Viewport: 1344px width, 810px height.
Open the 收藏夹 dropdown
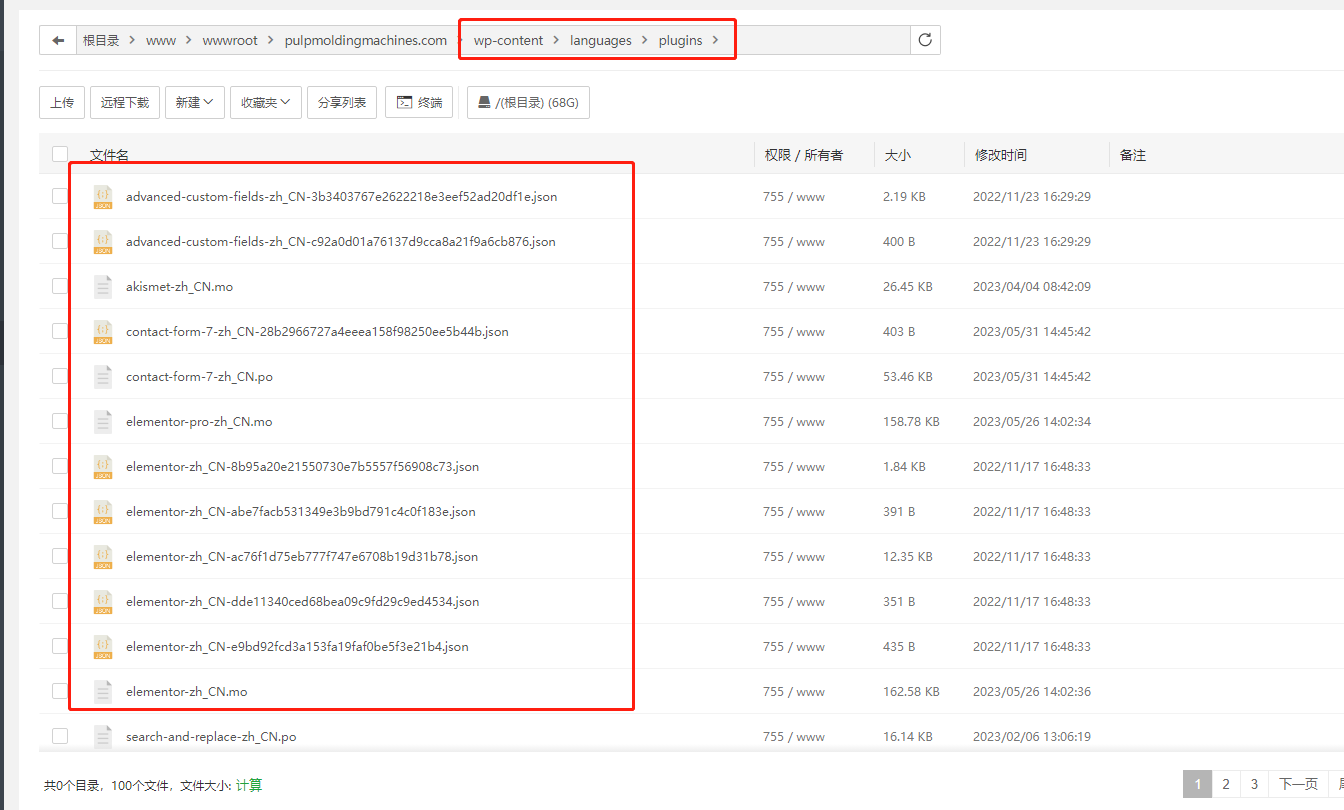click(x=265, y=102)
